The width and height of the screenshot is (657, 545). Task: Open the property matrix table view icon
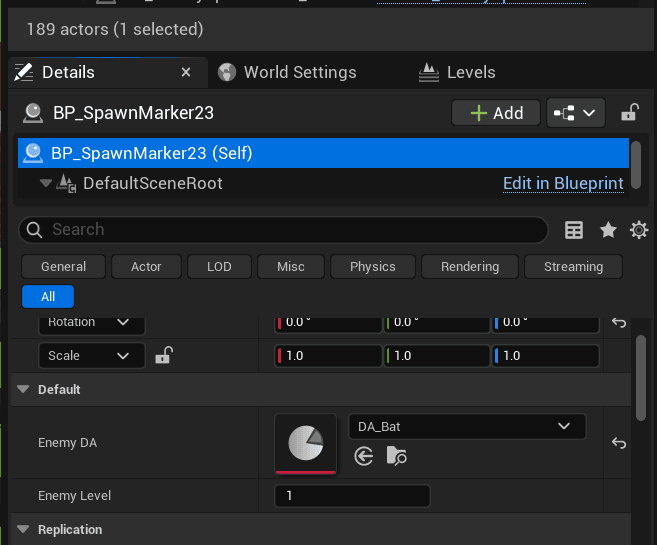pyautogui.click(x=574, y=230)
